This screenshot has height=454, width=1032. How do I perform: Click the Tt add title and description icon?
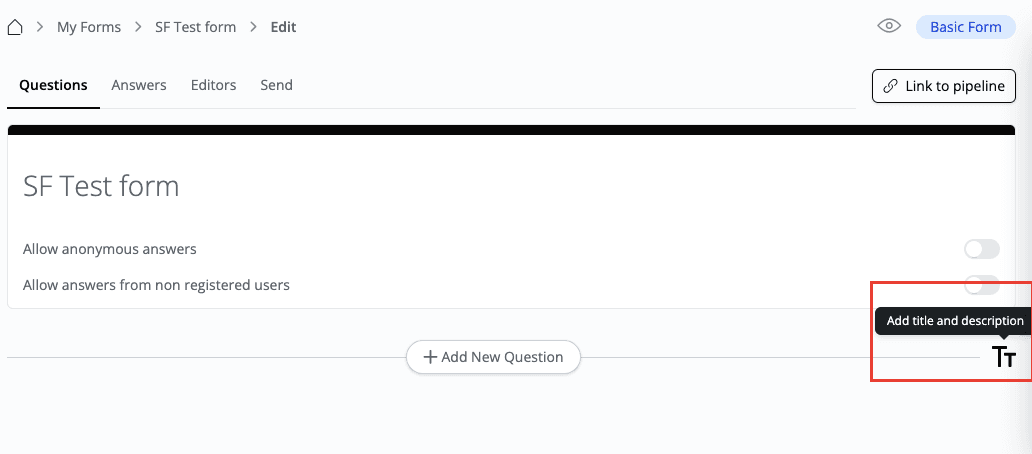1004,357
